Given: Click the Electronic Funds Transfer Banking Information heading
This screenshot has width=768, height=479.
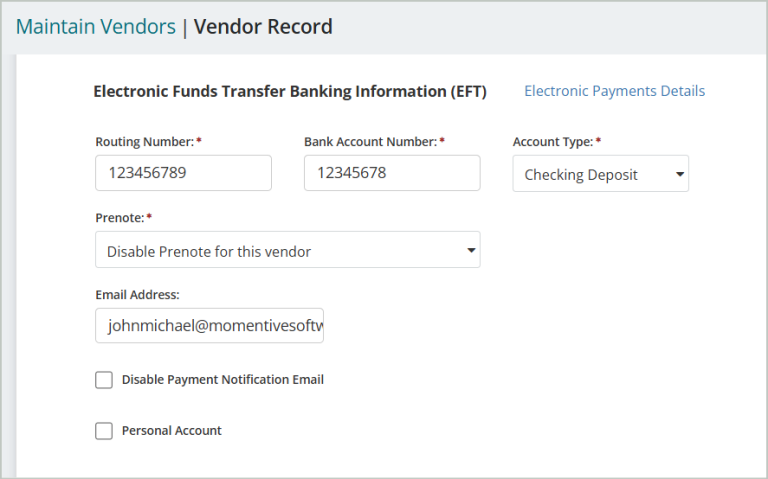Looking at the screenshot, I should [x=290, y=92].
